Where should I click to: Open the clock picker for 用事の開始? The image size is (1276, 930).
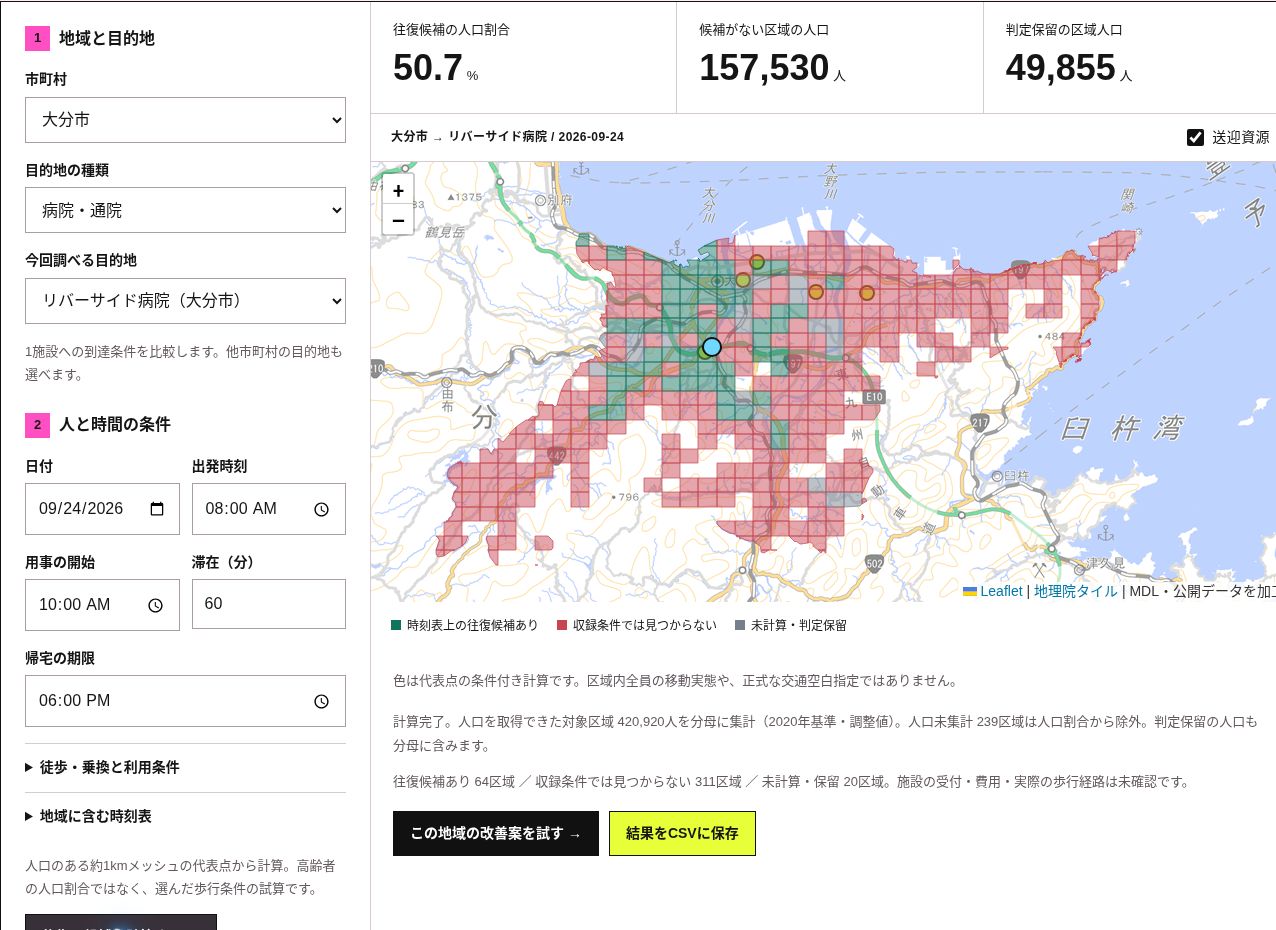[x=155, y=605]
